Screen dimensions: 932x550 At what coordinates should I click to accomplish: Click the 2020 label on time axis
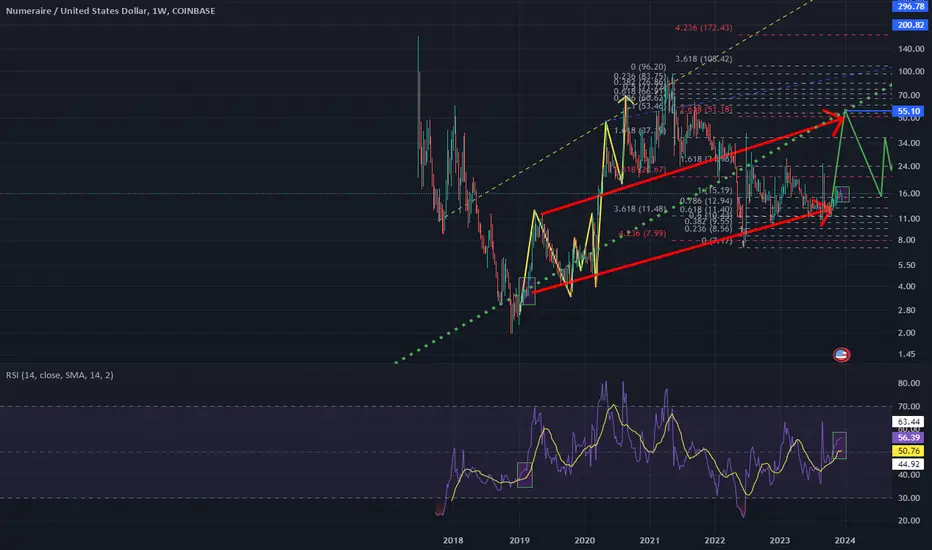[x=584, y=540]
